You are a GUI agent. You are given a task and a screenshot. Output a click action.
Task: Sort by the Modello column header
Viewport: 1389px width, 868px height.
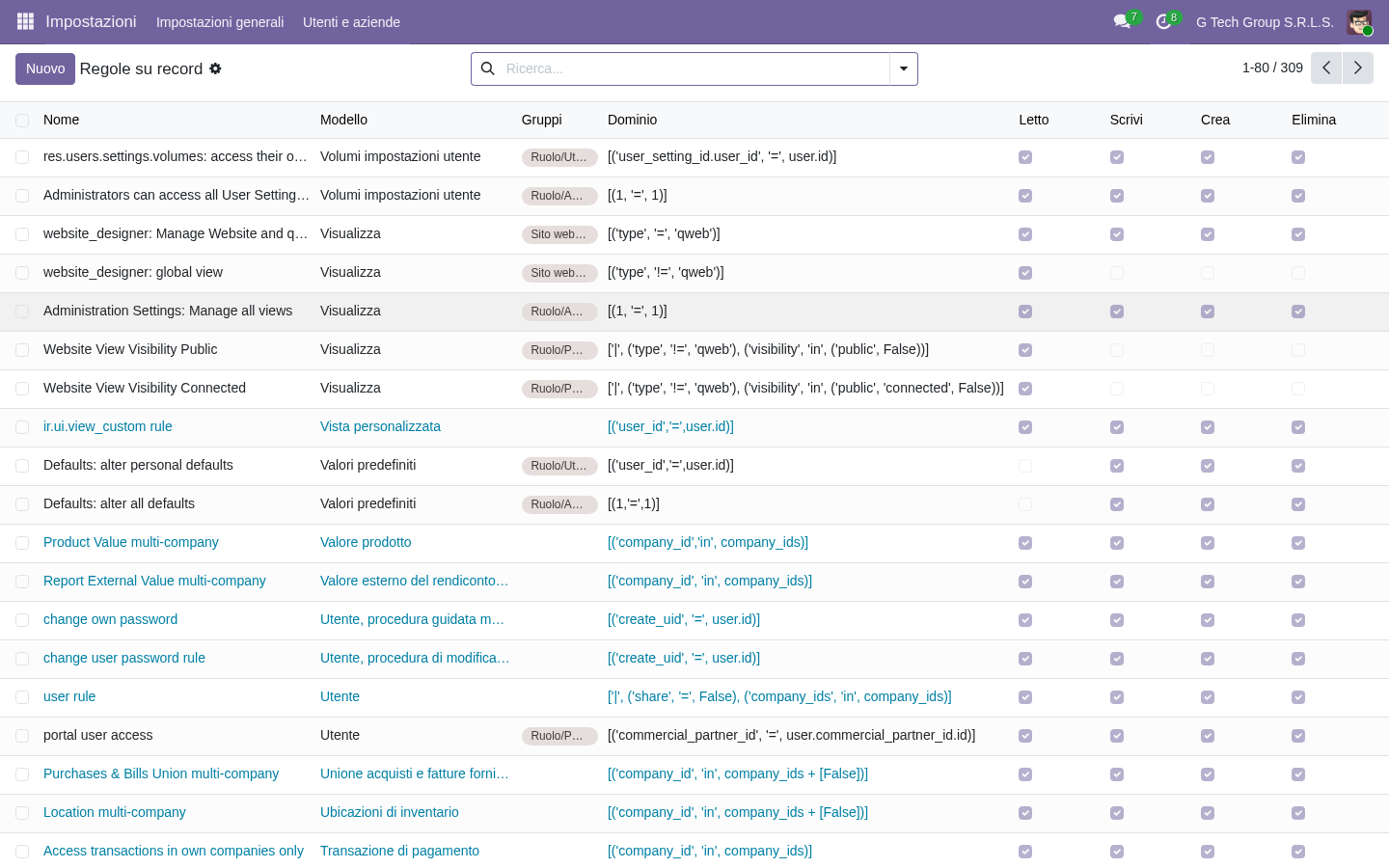[343, 120]
